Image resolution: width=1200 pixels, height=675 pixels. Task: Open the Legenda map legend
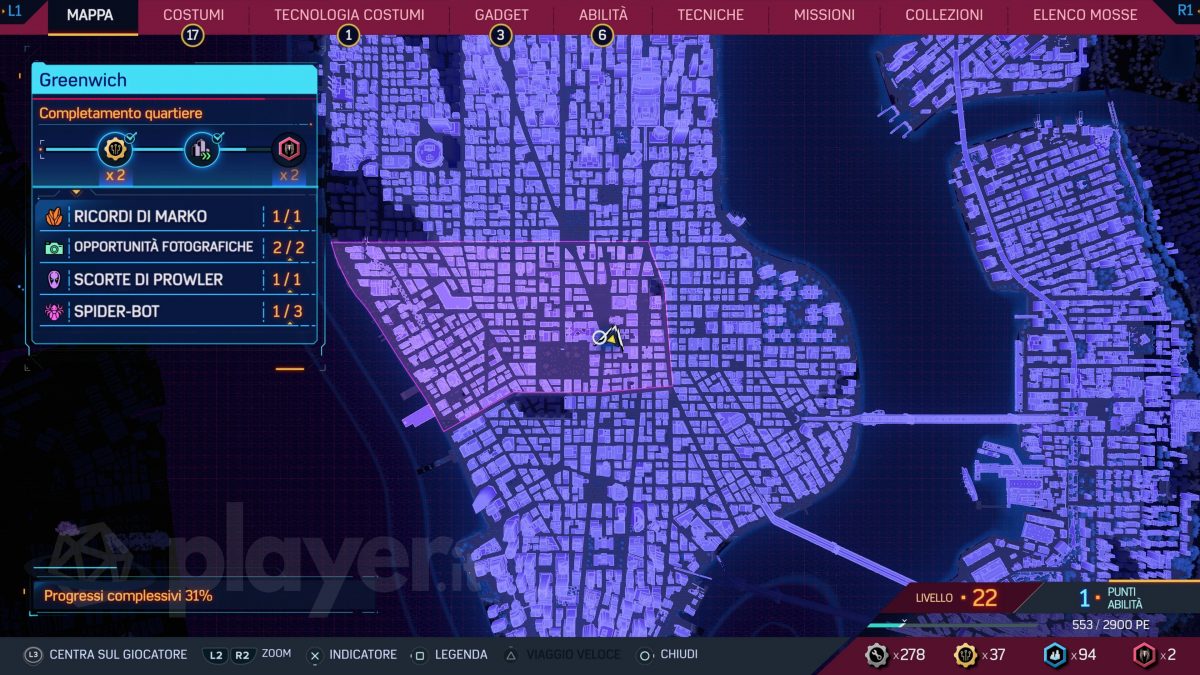coord(450,655)
